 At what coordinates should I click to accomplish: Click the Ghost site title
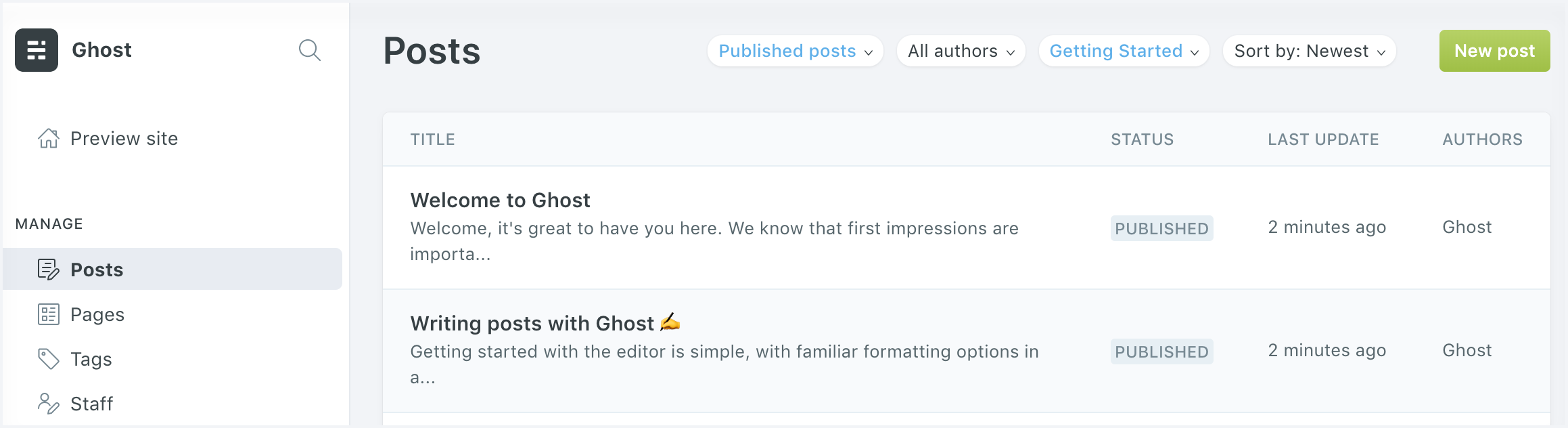click(x=101, y=50)
